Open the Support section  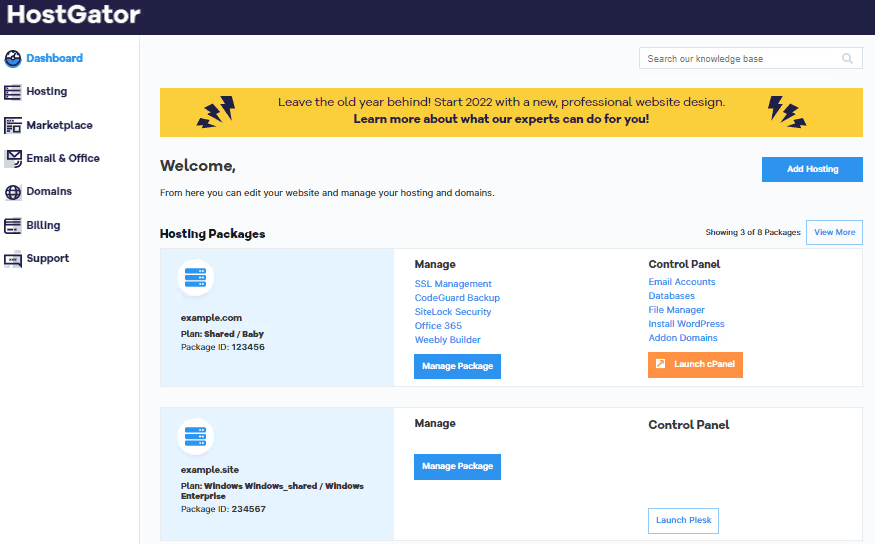[47, 258]
